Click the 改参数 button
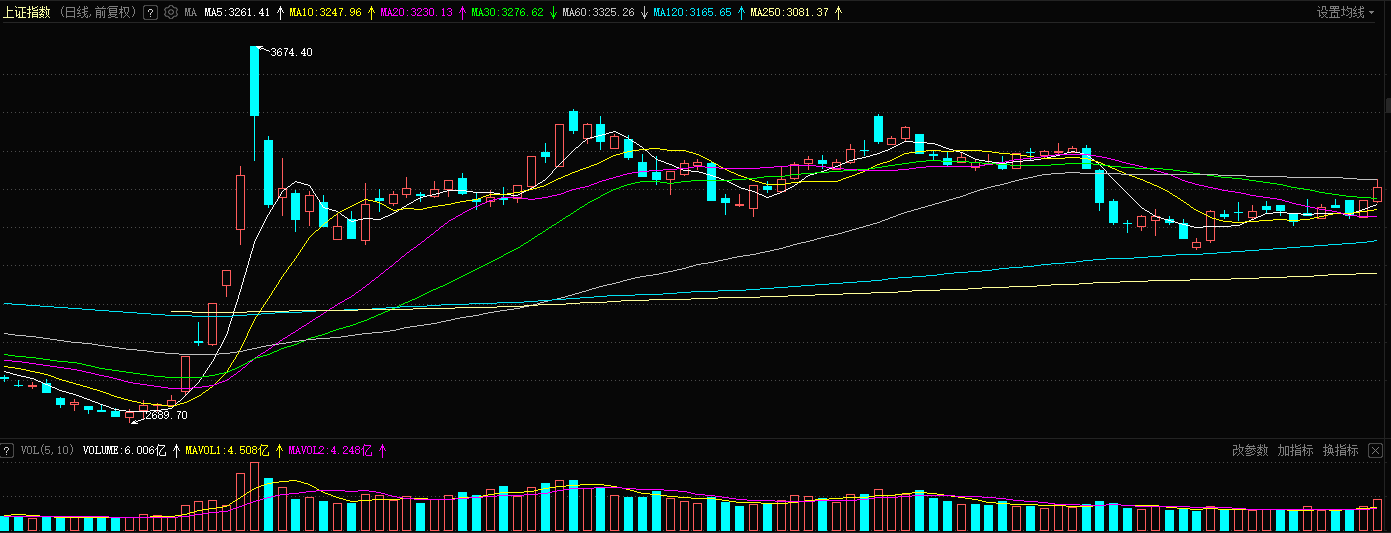 click(1250, 450)
